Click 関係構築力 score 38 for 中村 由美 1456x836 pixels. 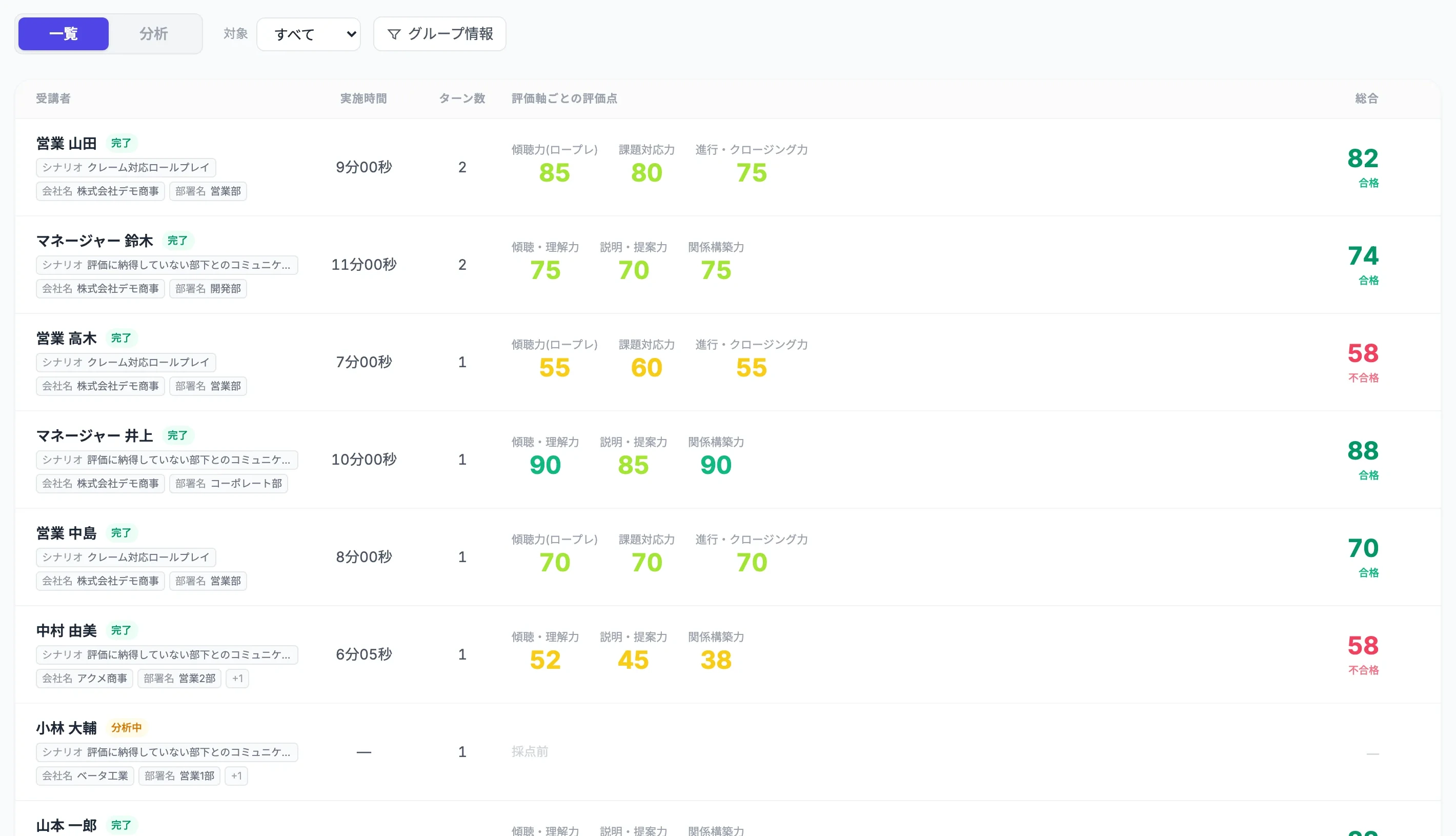tap(716, 660)
